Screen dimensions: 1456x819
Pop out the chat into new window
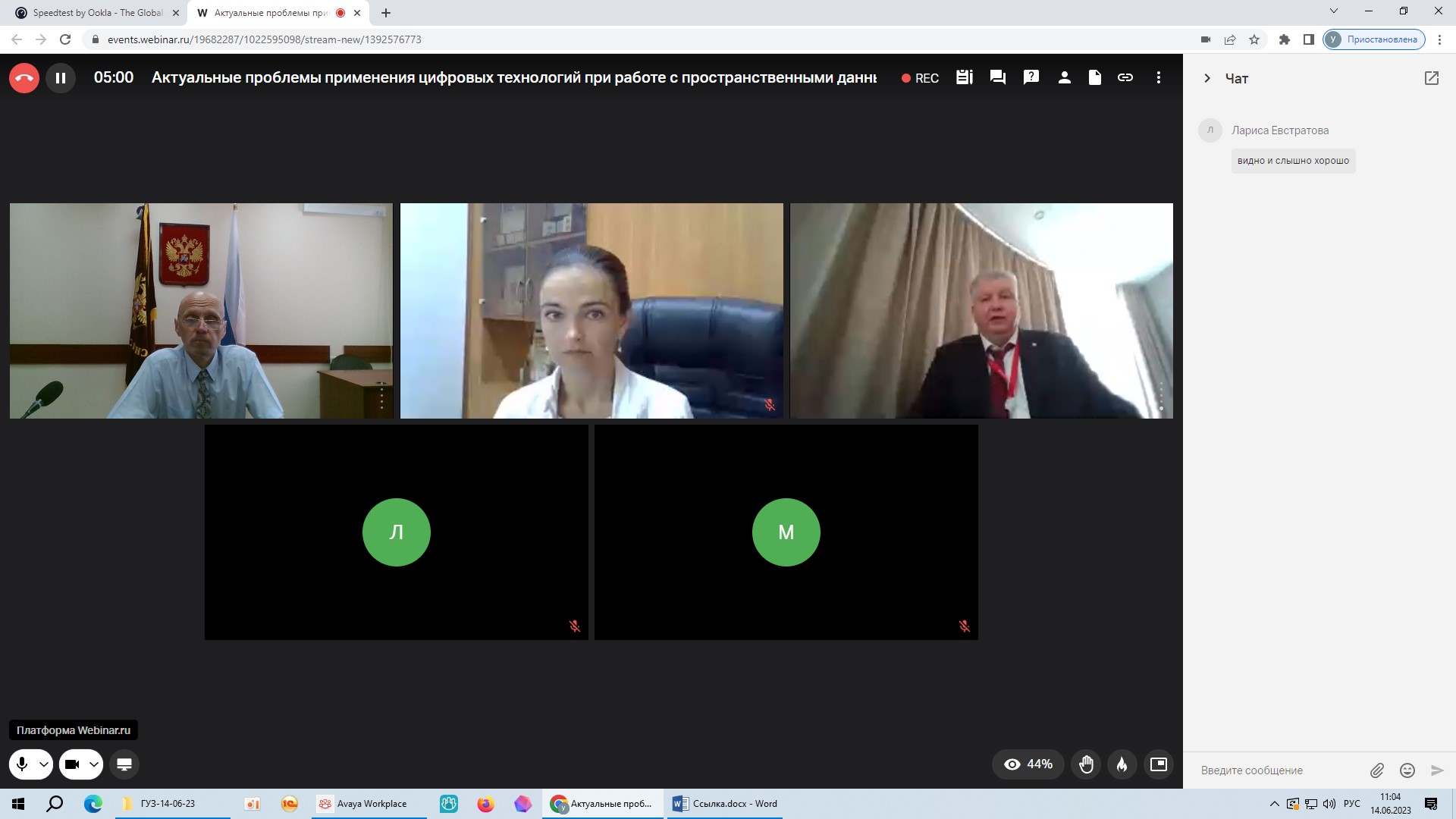click(1432, 78)
